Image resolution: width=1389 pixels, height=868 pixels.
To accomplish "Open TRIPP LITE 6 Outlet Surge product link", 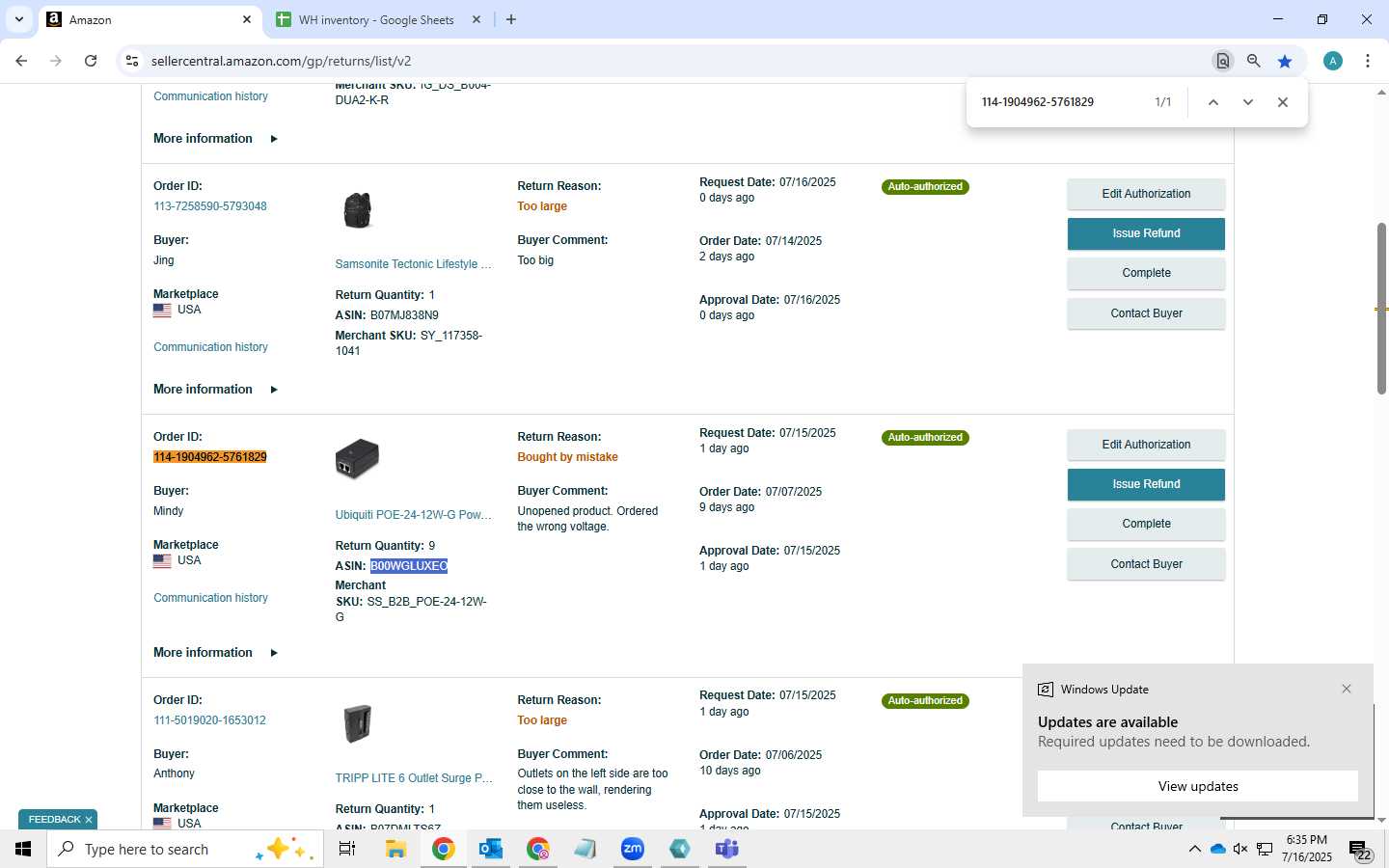I will pyautogui.click(x=414, y=778).
